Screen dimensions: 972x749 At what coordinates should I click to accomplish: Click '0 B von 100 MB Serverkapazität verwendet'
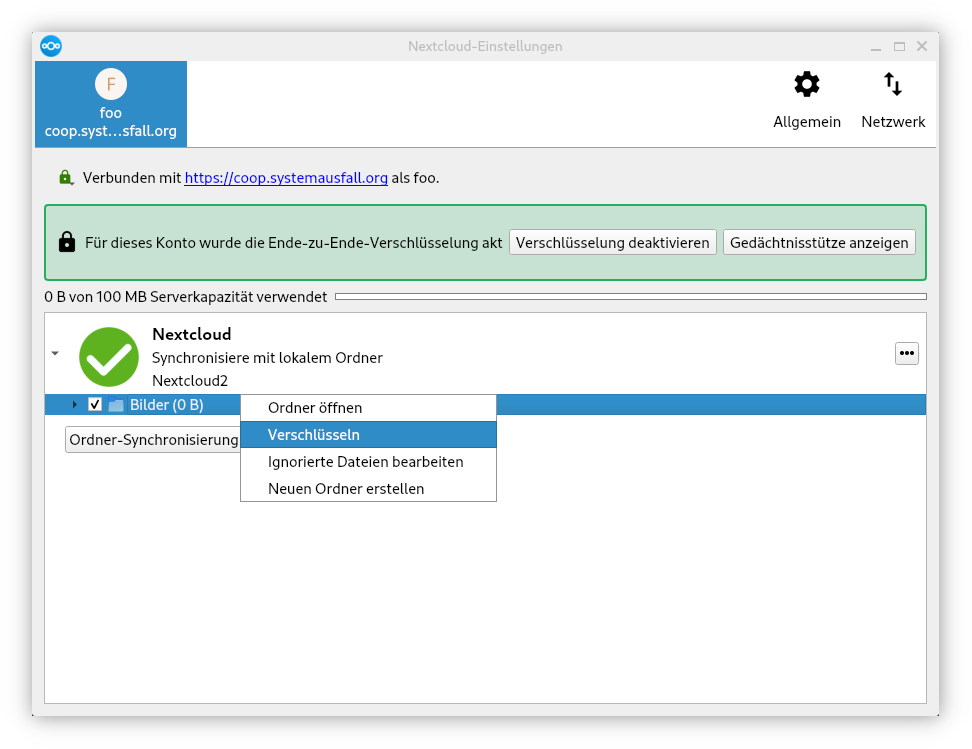pos(185,297)
